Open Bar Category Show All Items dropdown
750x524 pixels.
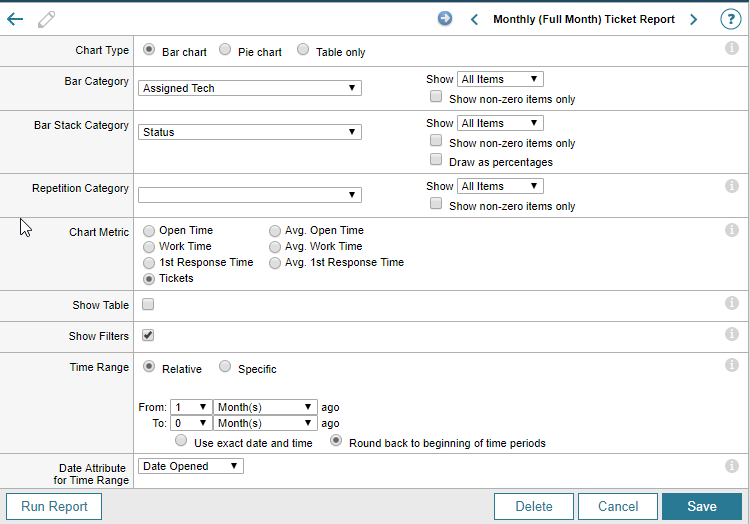tap(500, 79)
